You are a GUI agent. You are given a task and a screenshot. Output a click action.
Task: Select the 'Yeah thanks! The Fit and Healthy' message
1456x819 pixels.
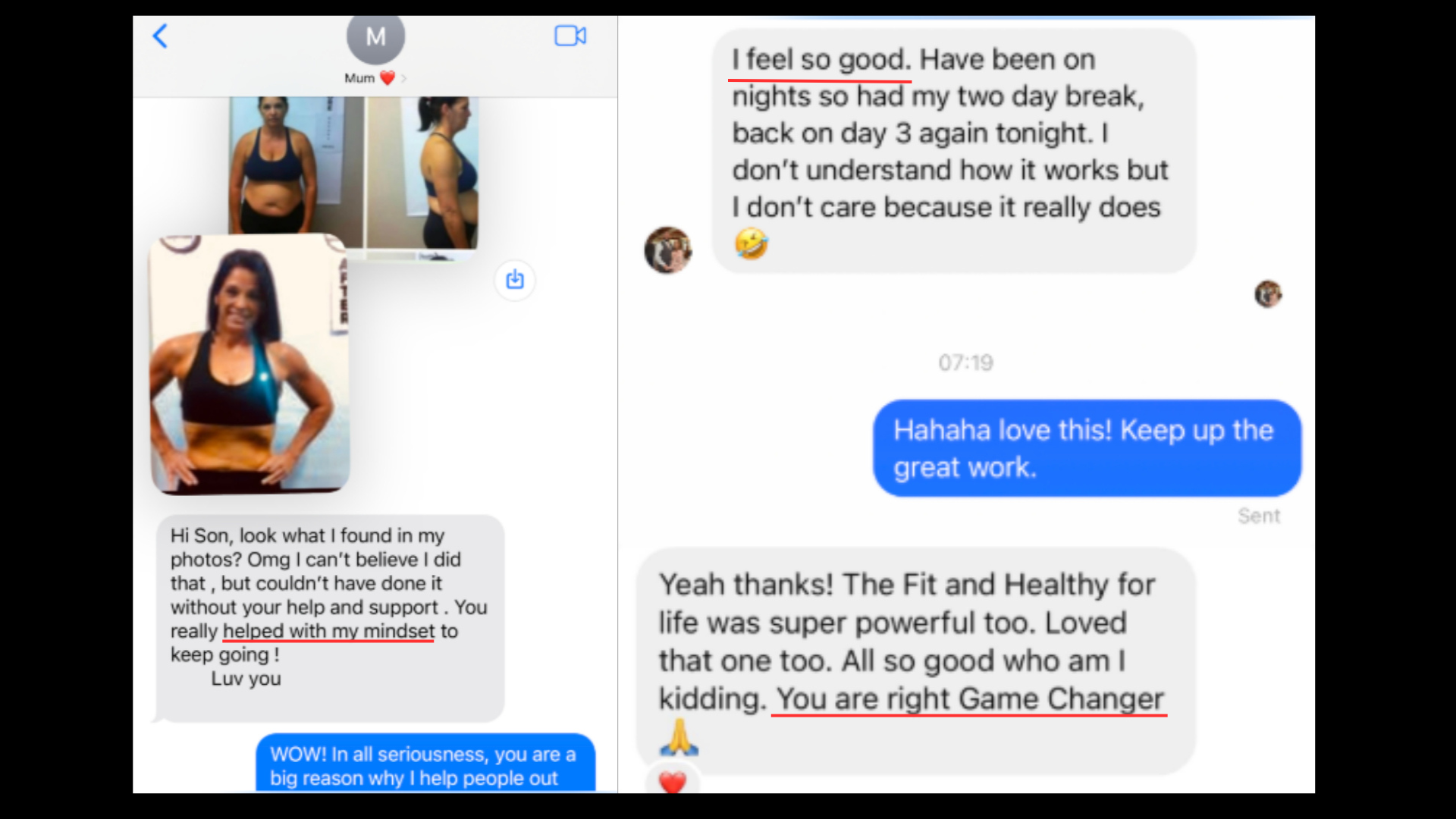click(x=915, y=661)
